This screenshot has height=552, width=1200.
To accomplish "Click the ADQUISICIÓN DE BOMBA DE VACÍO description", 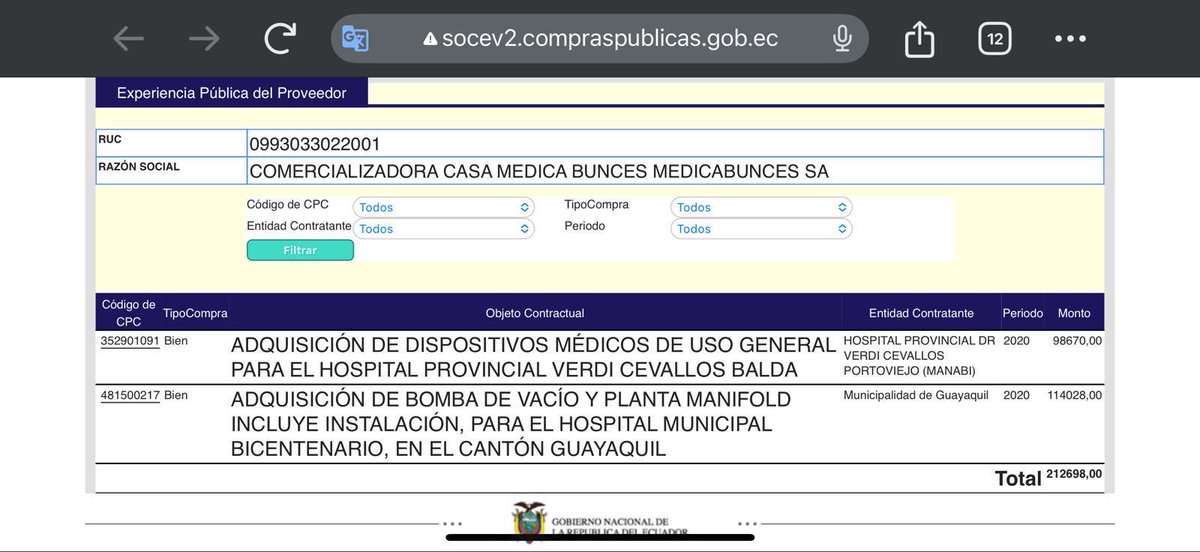I will pyautogui.click(x=511, y=424).
